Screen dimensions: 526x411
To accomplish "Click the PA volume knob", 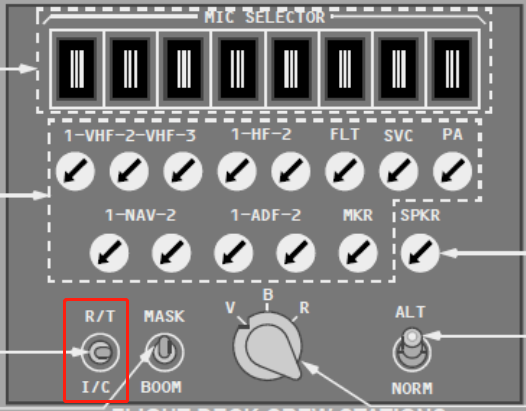I will (x=453, y=171).
